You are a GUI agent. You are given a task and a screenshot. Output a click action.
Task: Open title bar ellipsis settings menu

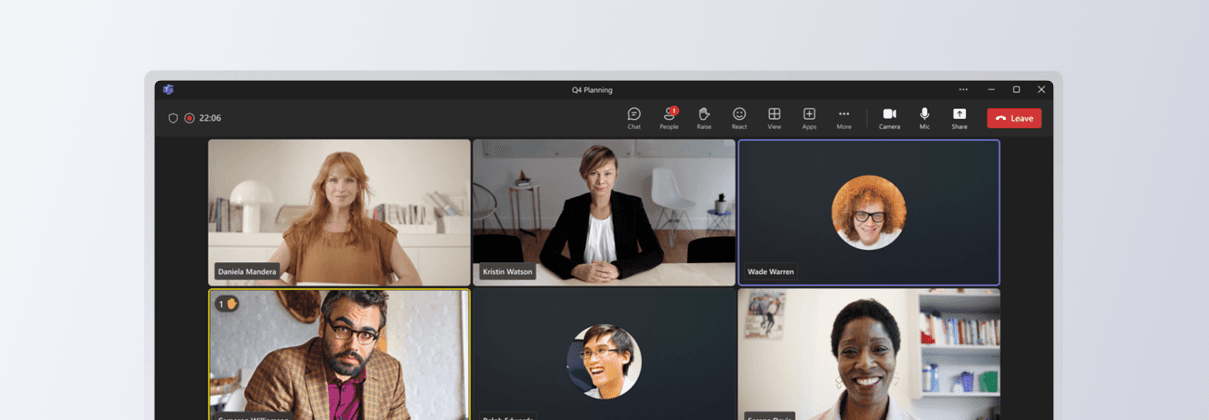pyautogui.click(x=963, y=89)
